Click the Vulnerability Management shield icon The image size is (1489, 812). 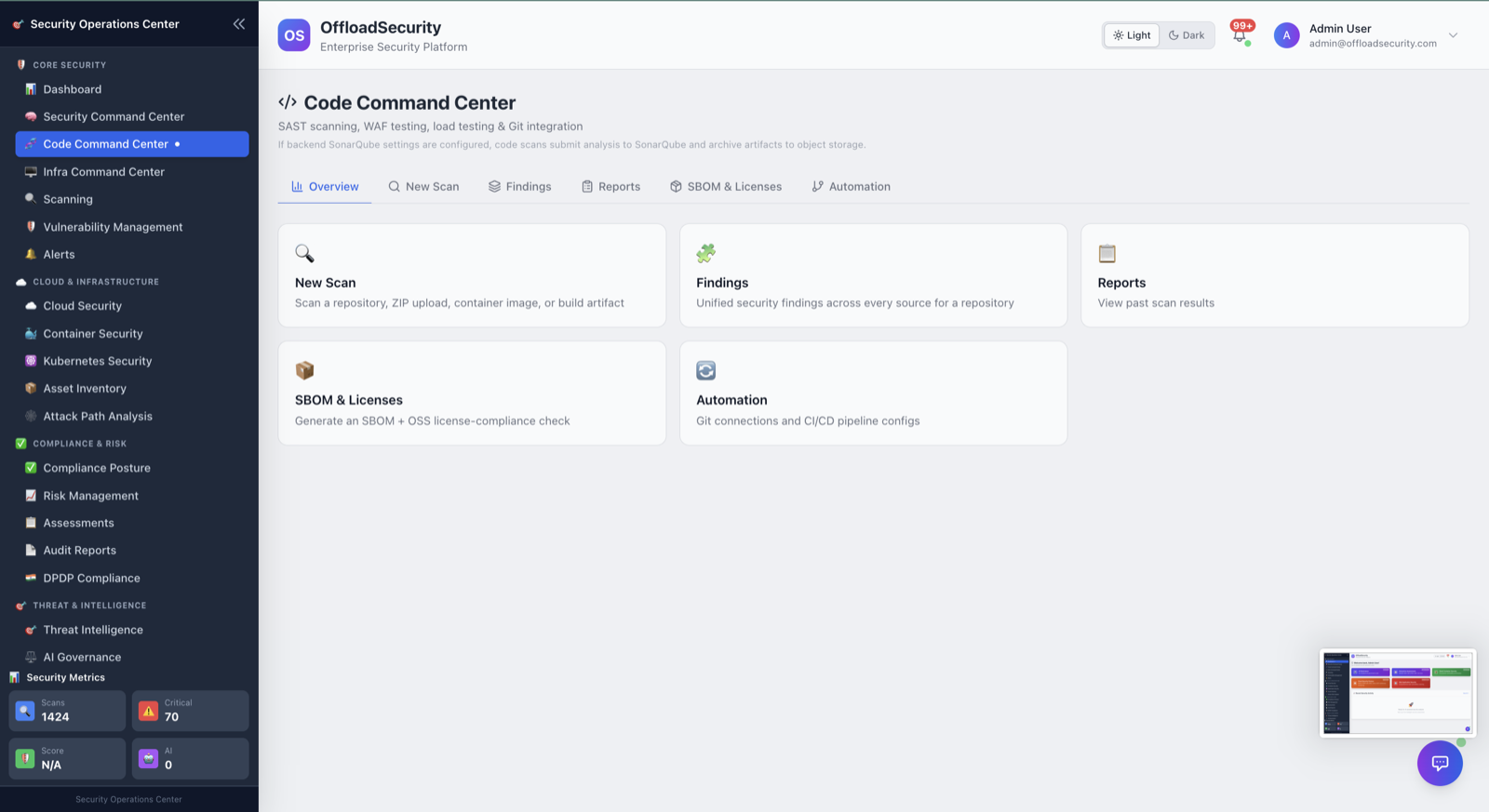coord(31,227)
